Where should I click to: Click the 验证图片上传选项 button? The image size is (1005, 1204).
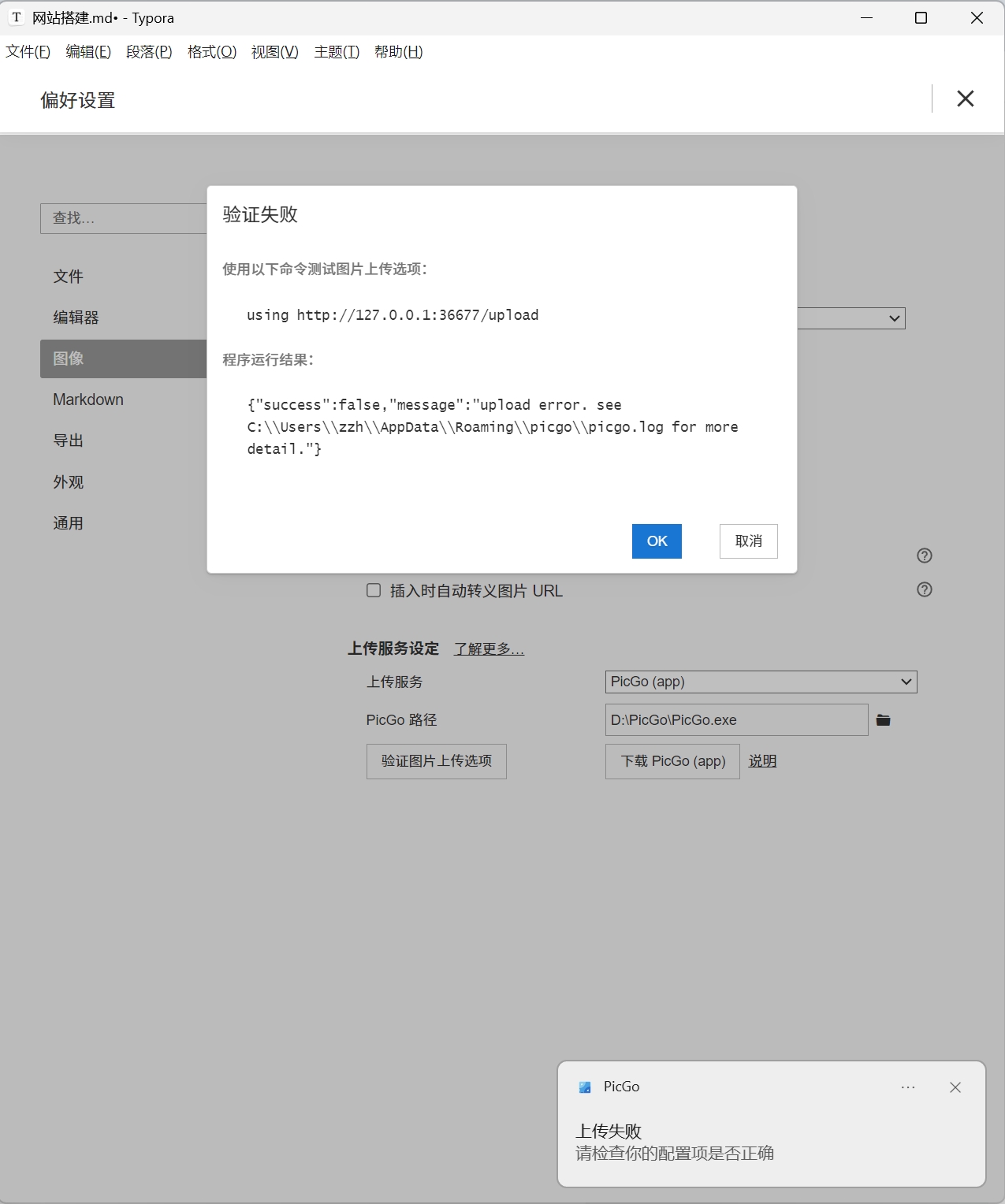click(436, 761)
